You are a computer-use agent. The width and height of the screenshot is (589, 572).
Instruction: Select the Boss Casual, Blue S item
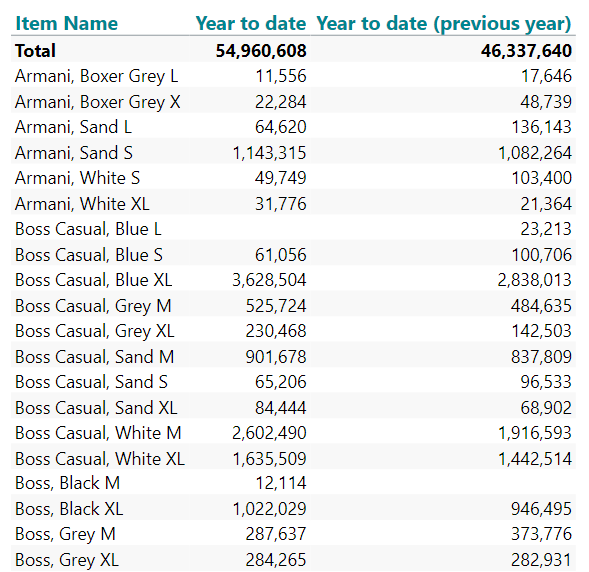click(89, 255)
